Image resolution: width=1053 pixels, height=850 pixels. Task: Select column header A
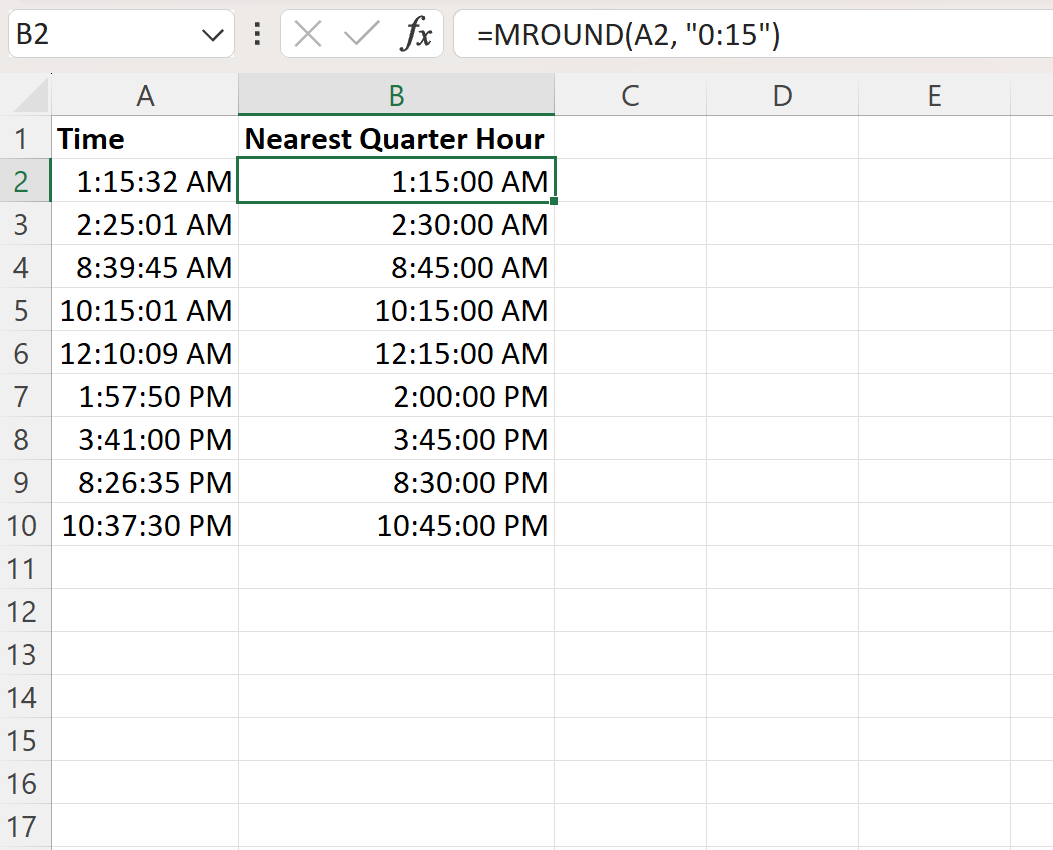tap(145, 95)
